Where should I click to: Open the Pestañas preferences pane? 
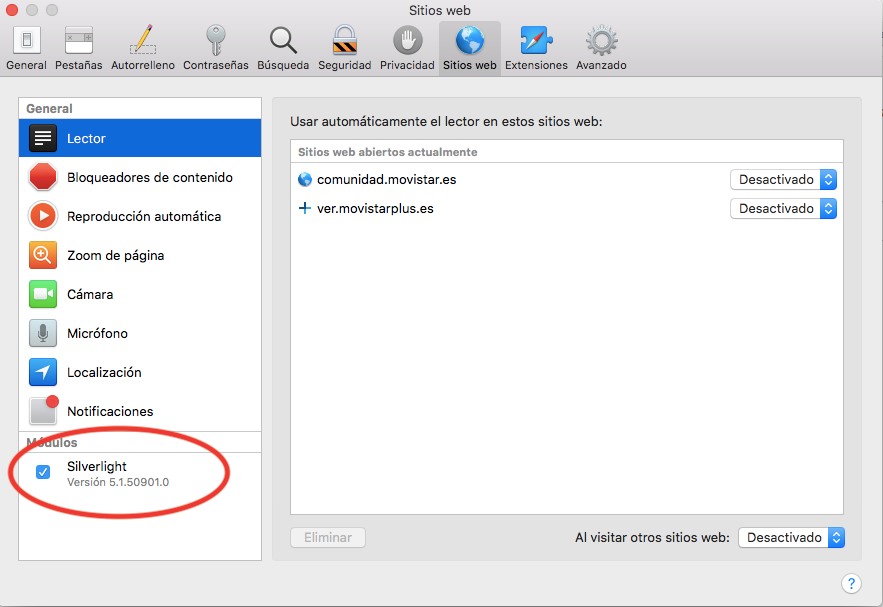78,48
